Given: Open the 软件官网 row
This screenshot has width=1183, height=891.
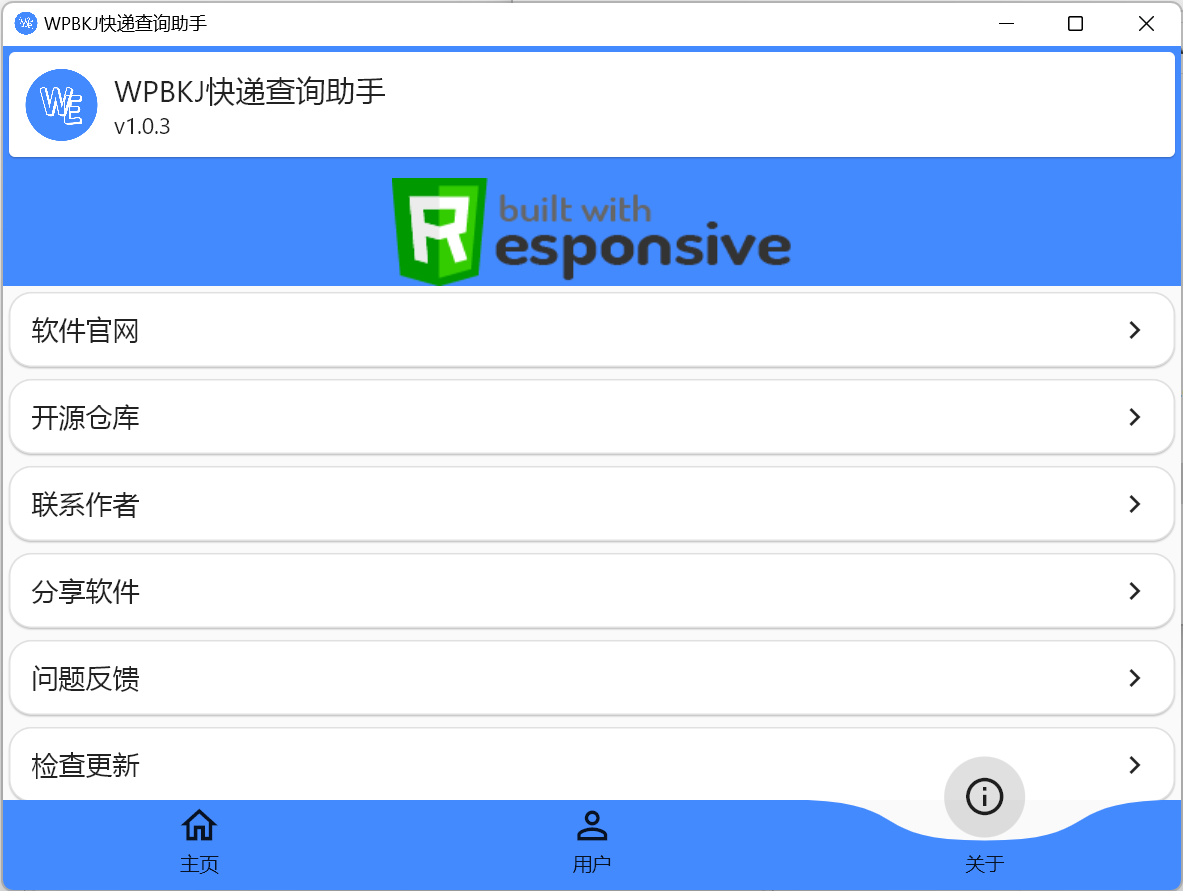Looking at the screenshot, I should point(592,330).
